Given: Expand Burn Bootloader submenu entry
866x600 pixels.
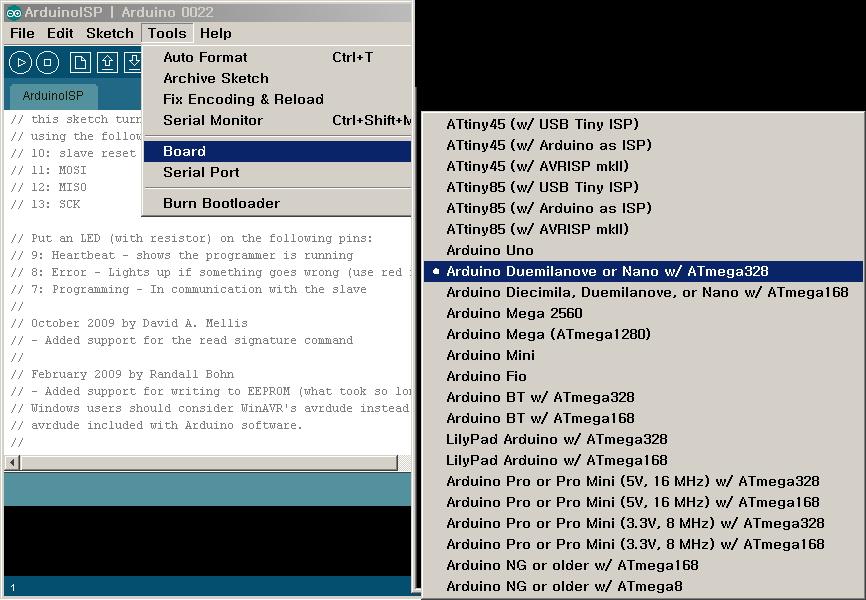Looking at the screenshot, I should click(x=277, y=203).
